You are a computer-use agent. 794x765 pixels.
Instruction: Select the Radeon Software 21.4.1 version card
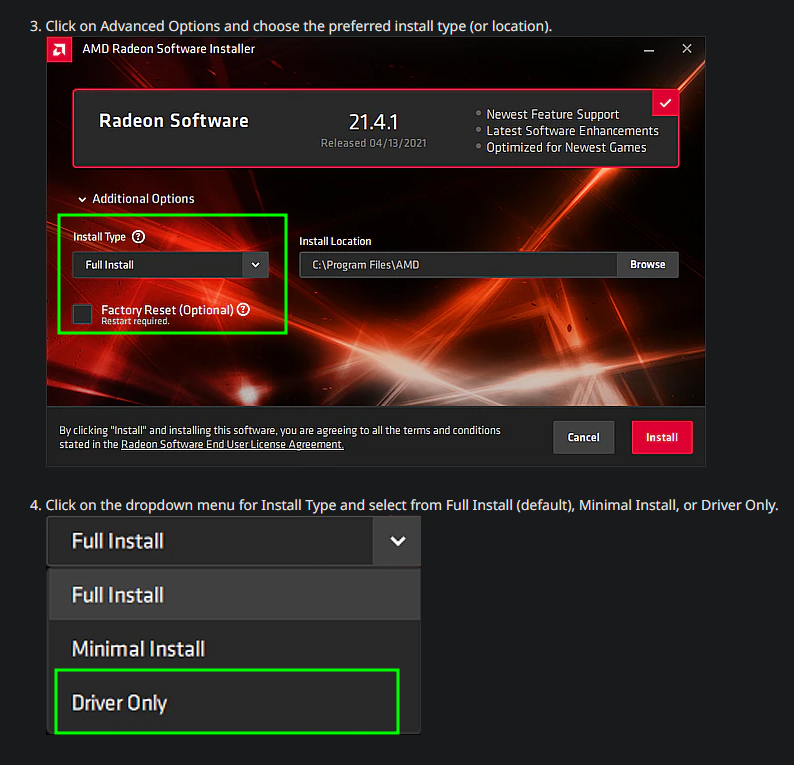point(376,129)
